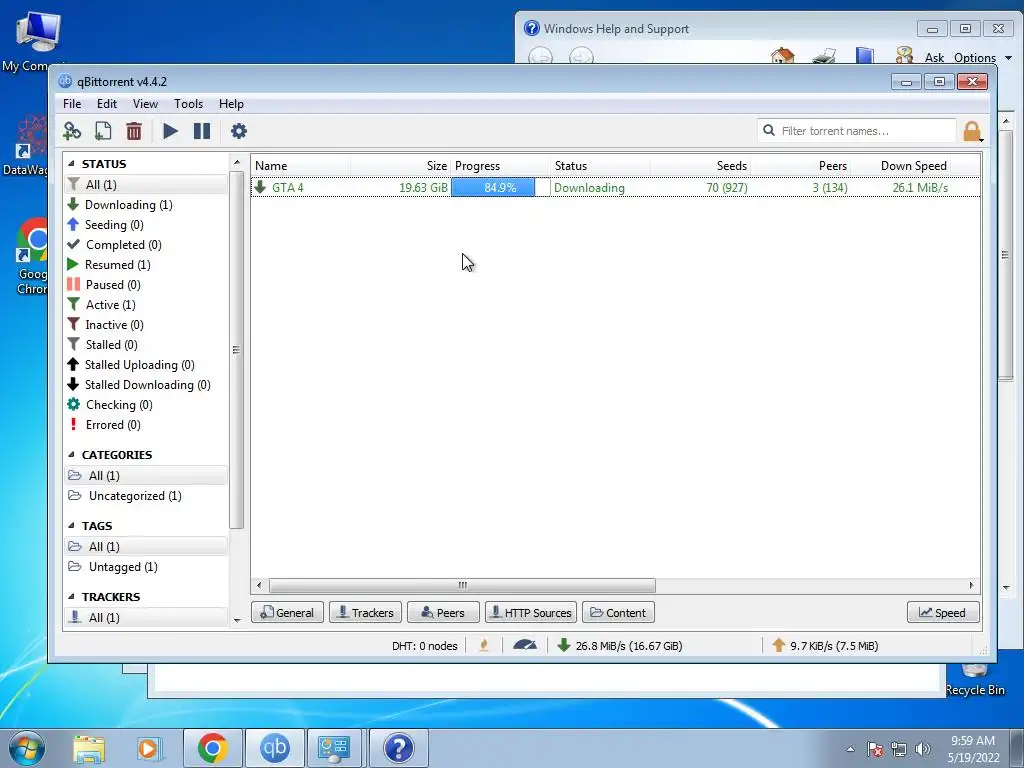Click the Resume play toolbar icon
The height and width of the screenshot is (768, 1024).
170,131
